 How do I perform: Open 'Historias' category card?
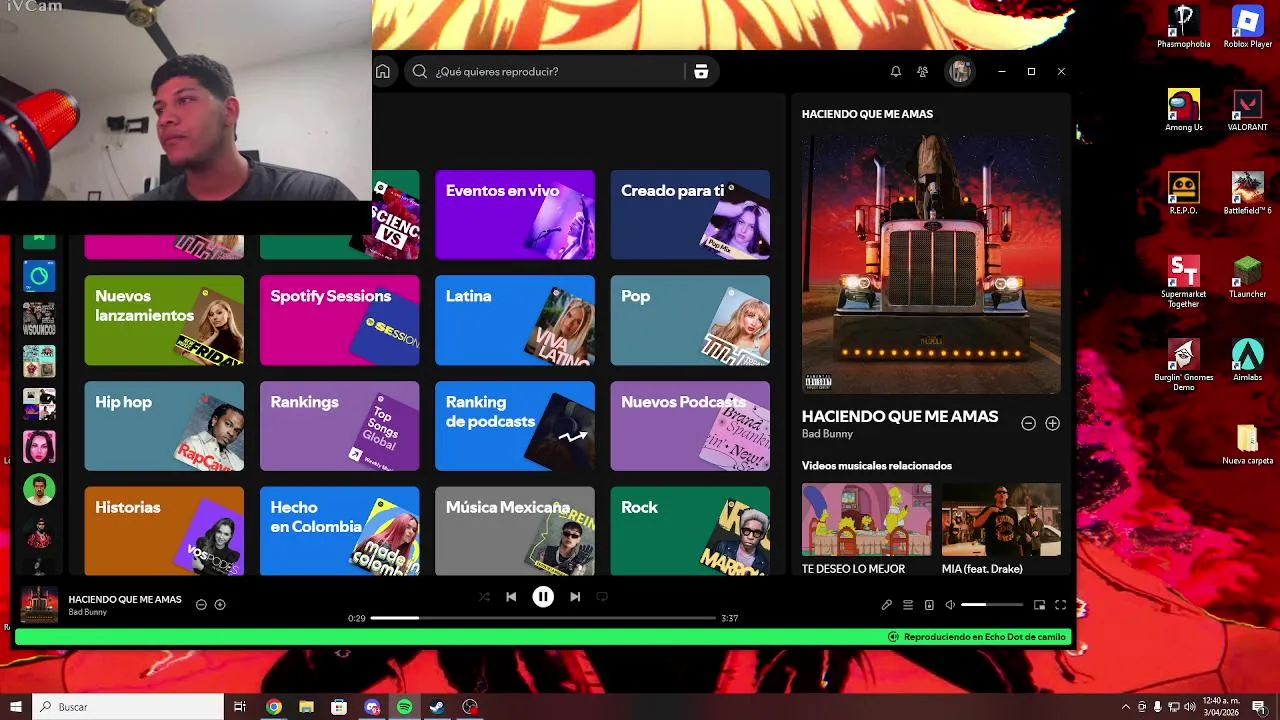click(164, 531)
